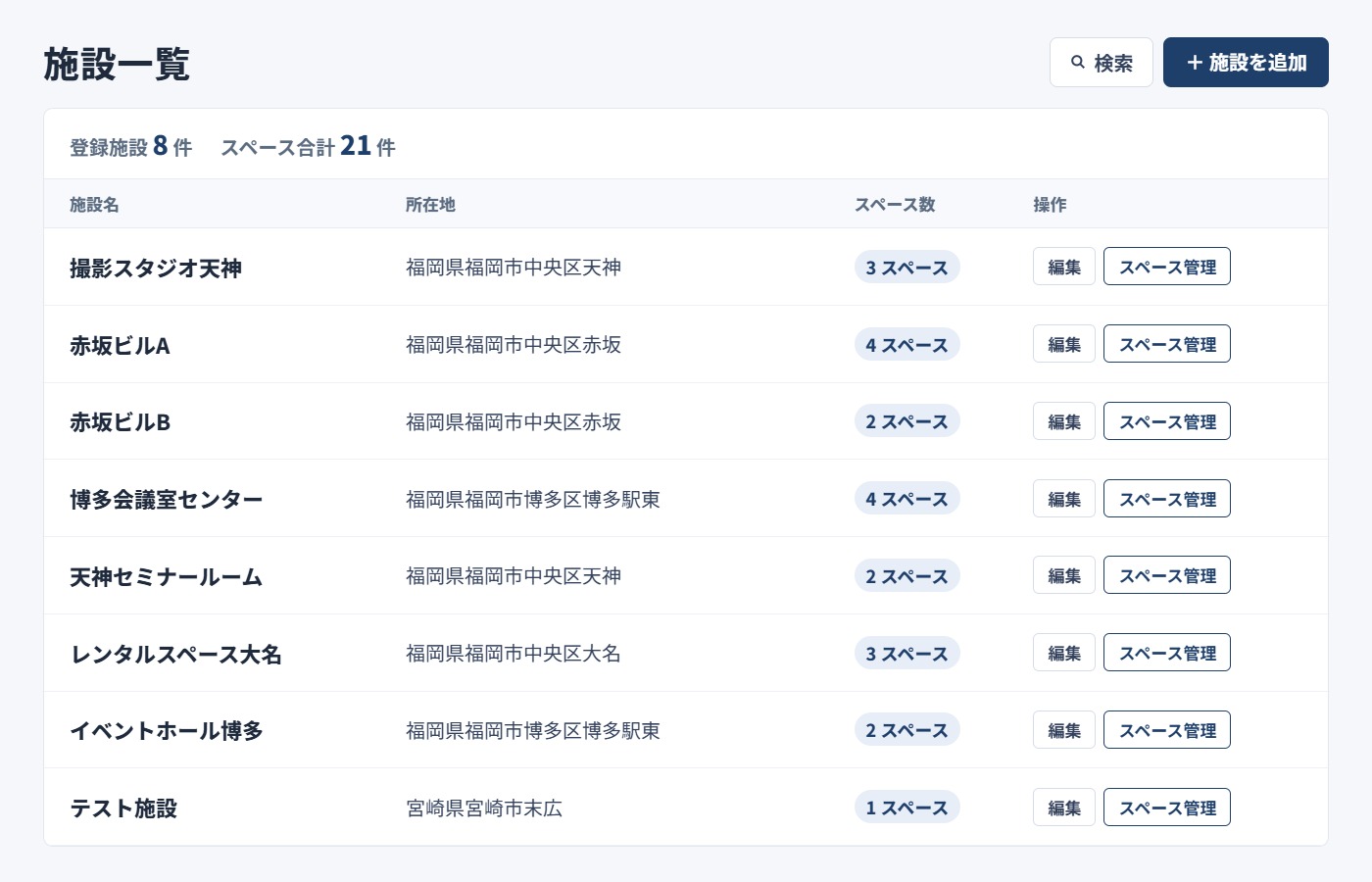Image resolution: width=1372 pixels, height=882 pixels.
Task: Click the 1 スペース badge for テスト施設
Action: click(906, 808)
